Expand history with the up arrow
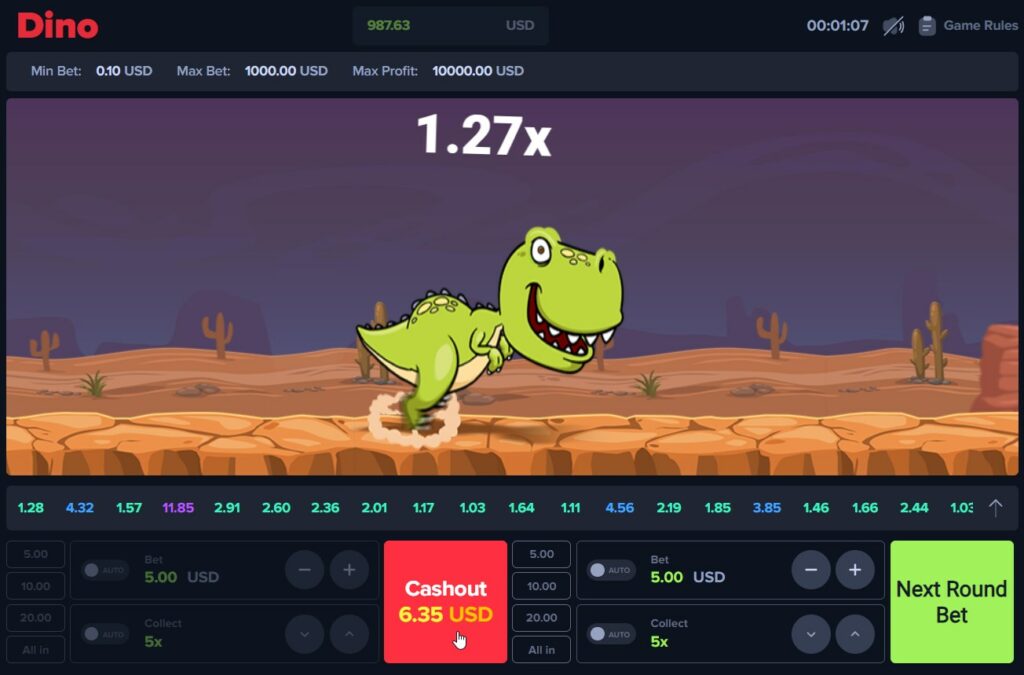Image resolution: width=1024 pixels, height=675 pixels. [995, 508]
